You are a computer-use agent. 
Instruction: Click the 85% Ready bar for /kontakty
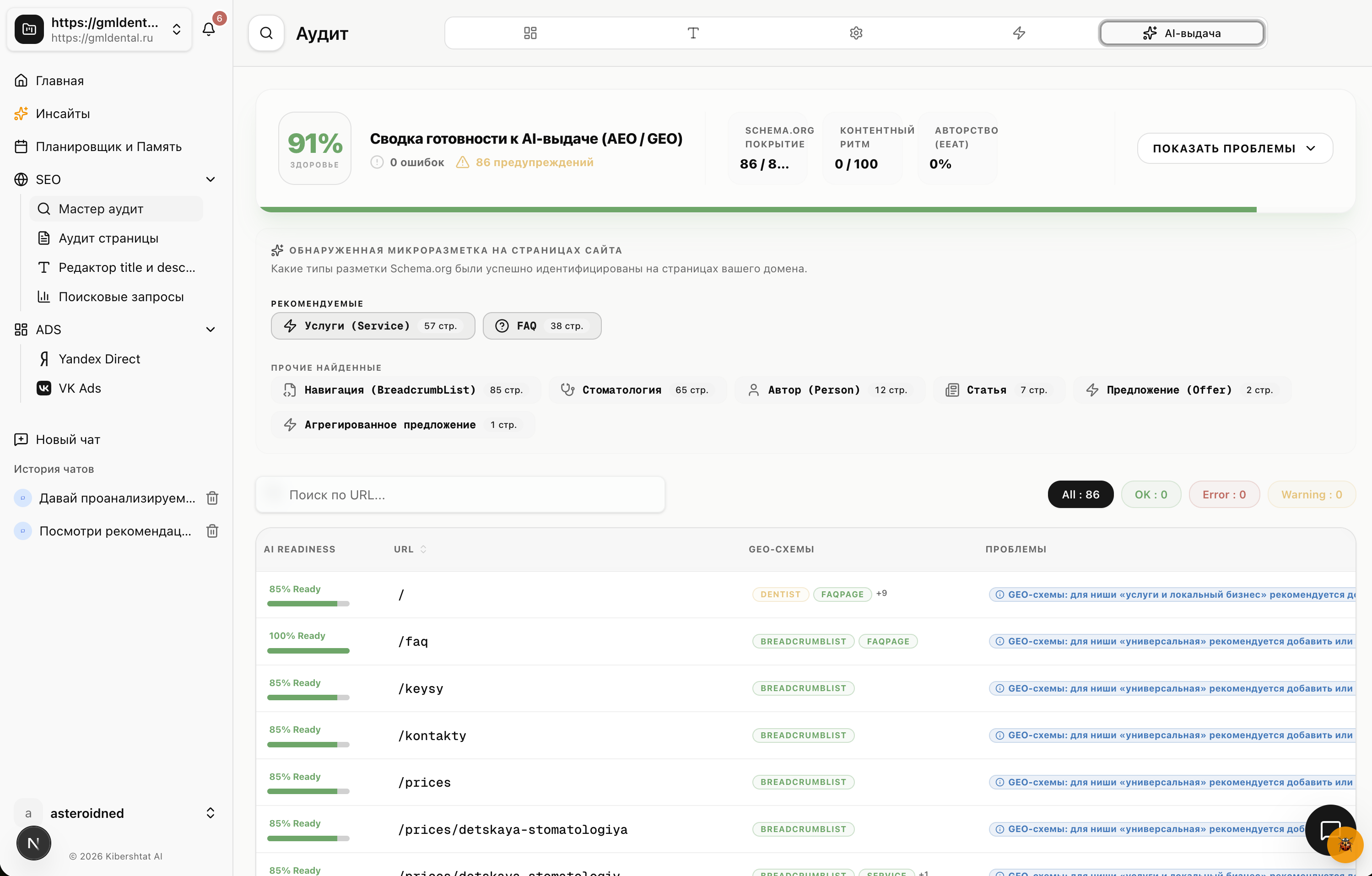click(x=308, y=744)
